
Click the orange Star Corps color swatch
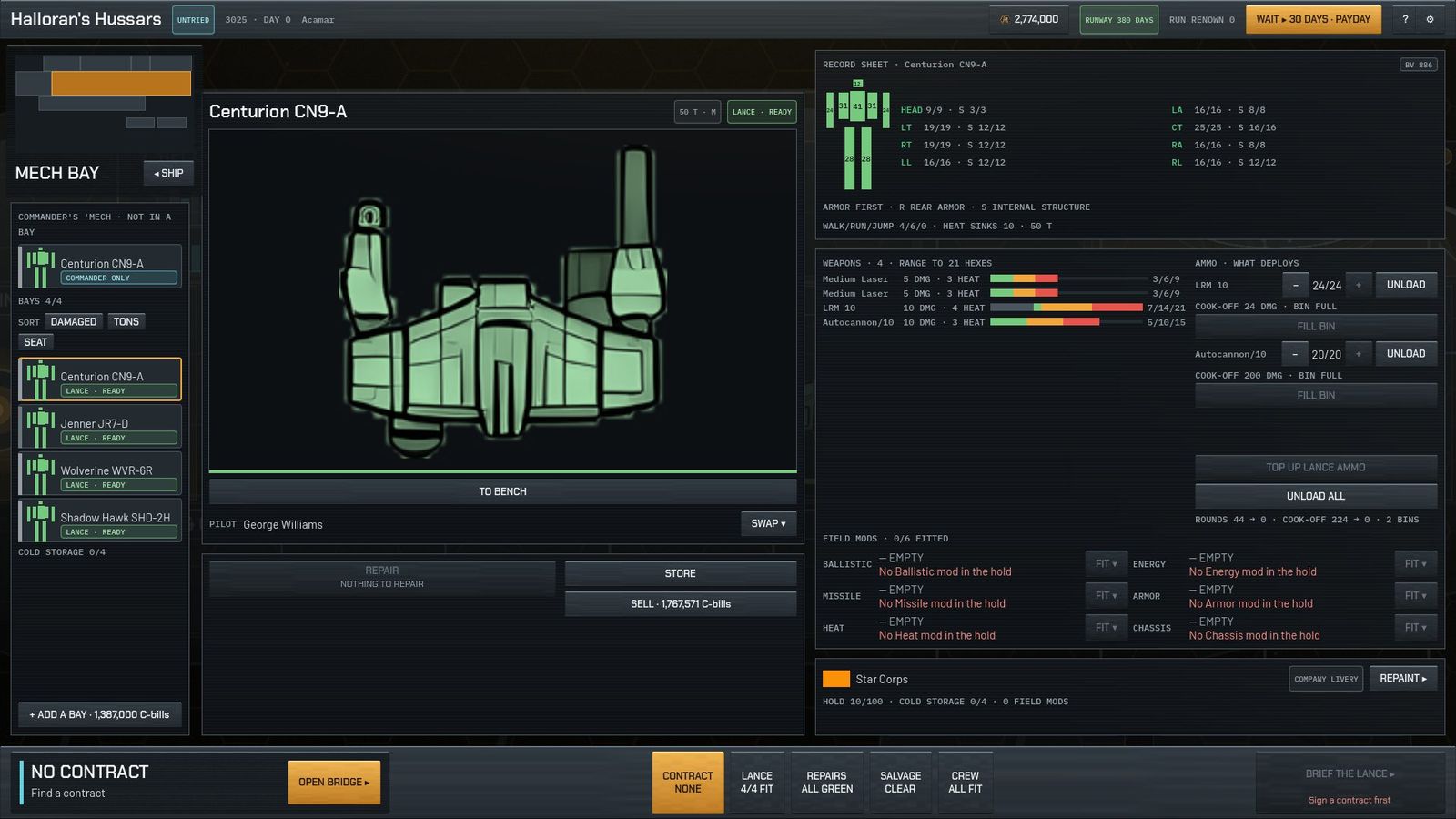(x=836, y=679)
